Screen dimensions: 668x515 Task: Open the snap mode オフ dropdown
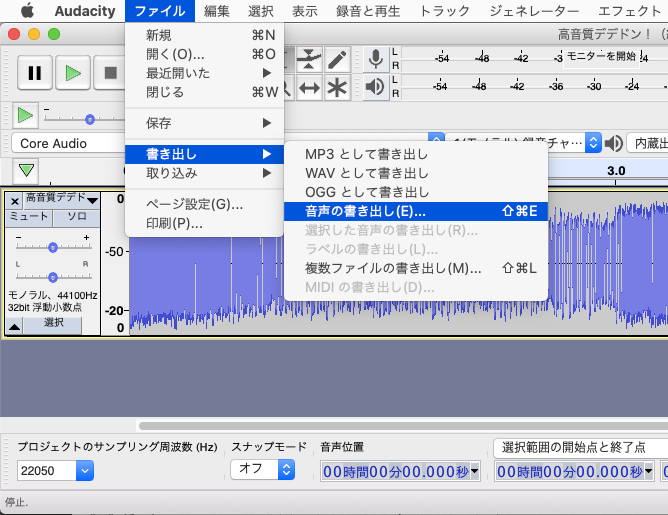(x=263, y=469)
